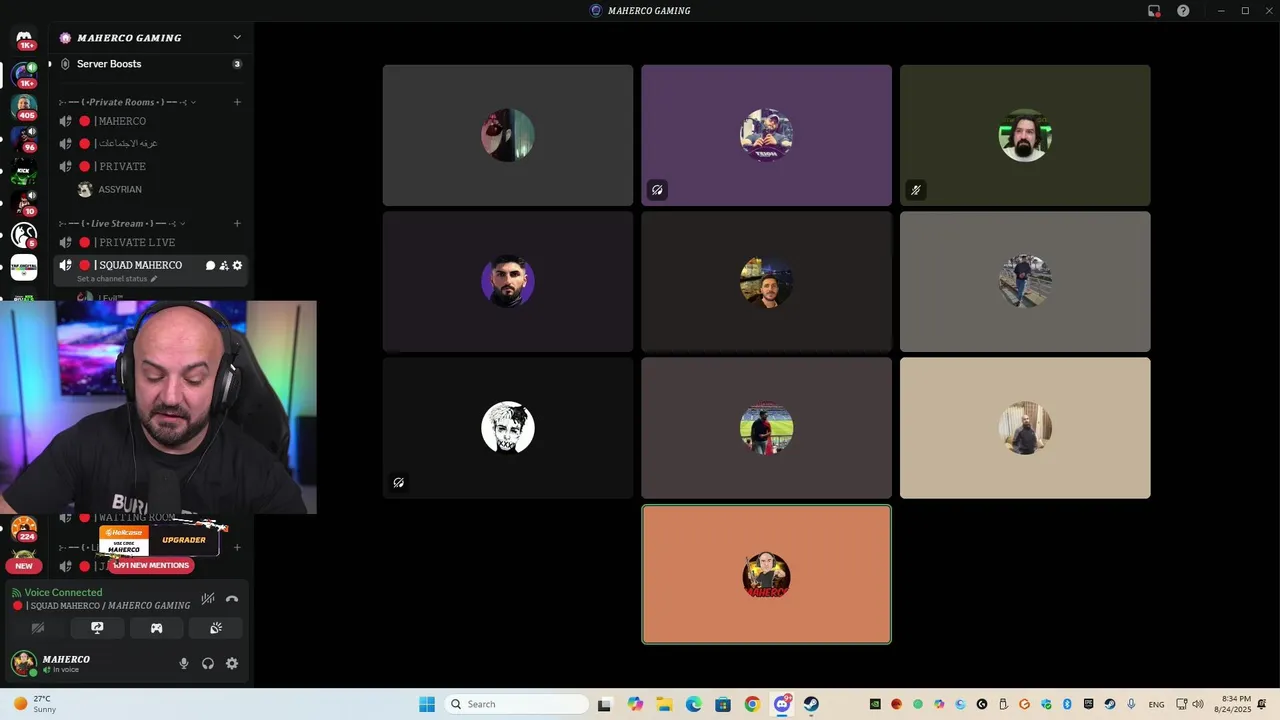Focus the bearded man olive tile

point(1025,135)
